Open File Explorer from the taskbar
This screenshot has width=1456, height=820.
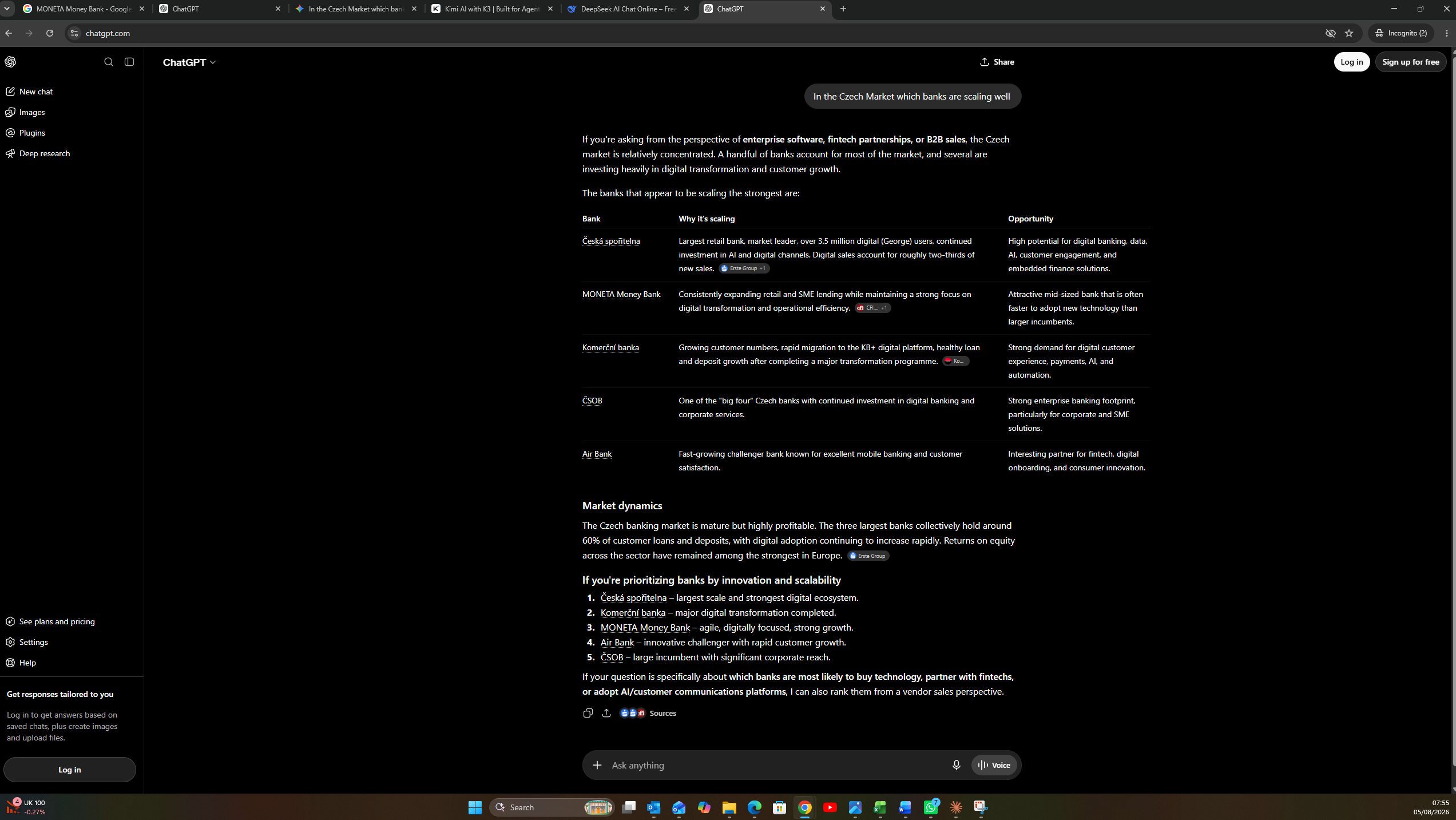click(729, 807)
